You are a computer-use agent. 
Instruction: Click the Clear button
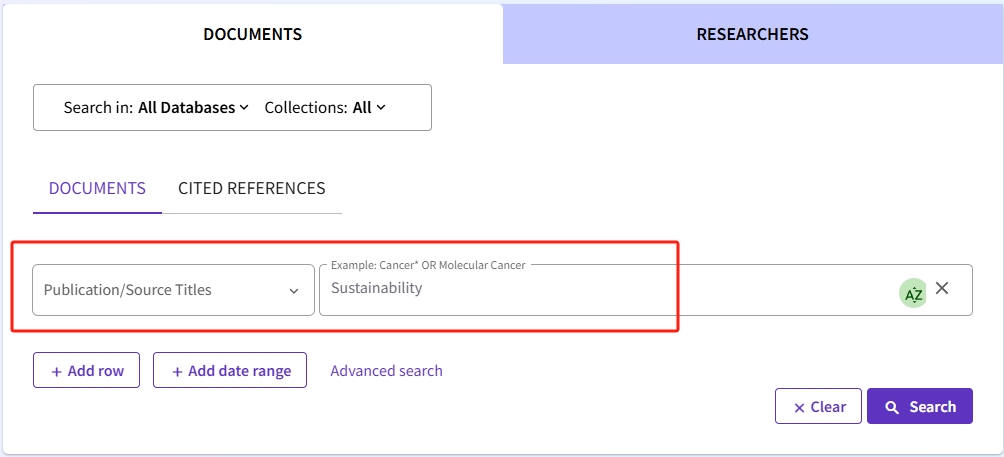pyautogui.click(x=818, y=406)
